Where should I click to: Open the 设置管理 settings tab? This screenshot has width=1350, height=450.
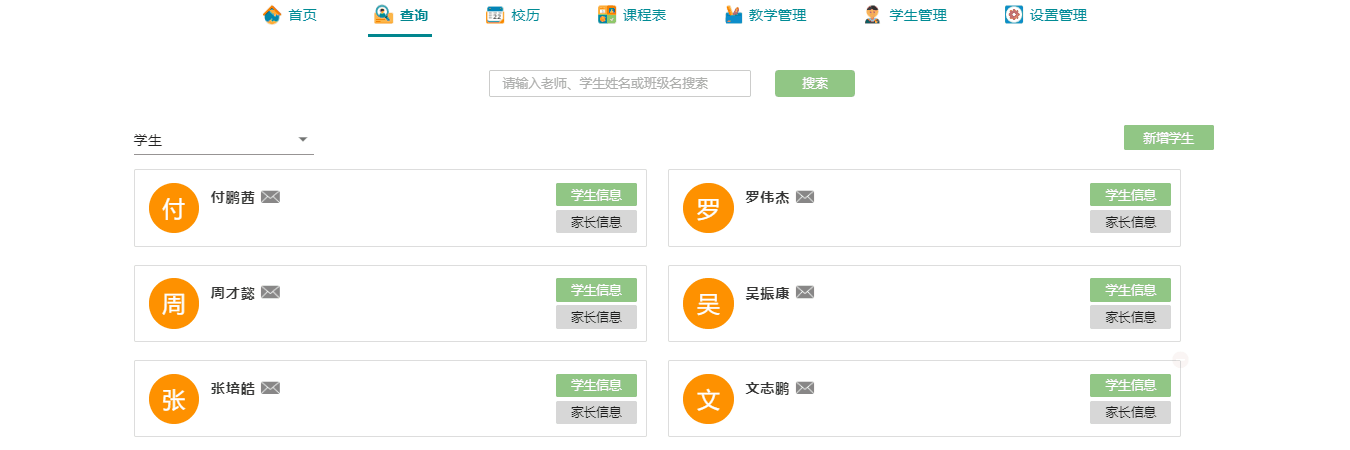(1046, 15)
